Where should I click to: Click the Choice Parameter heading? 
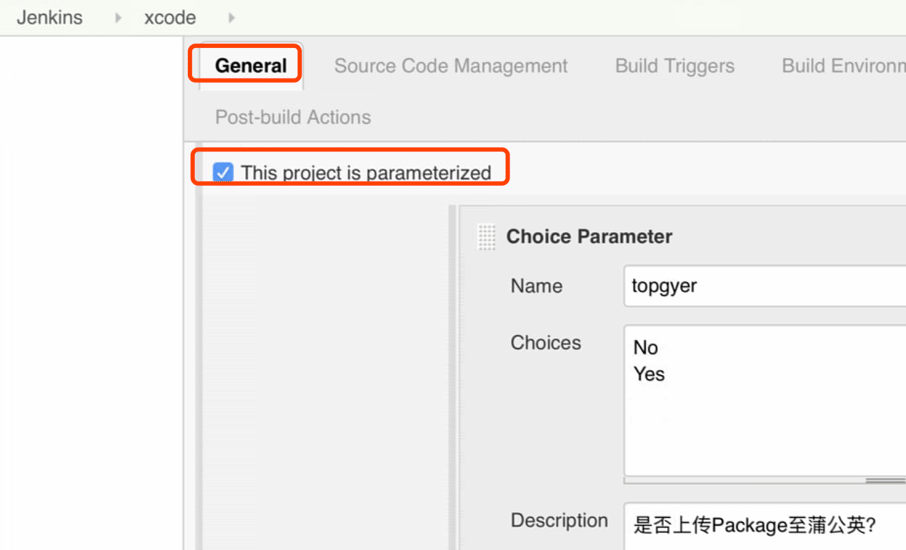[589, 237]
